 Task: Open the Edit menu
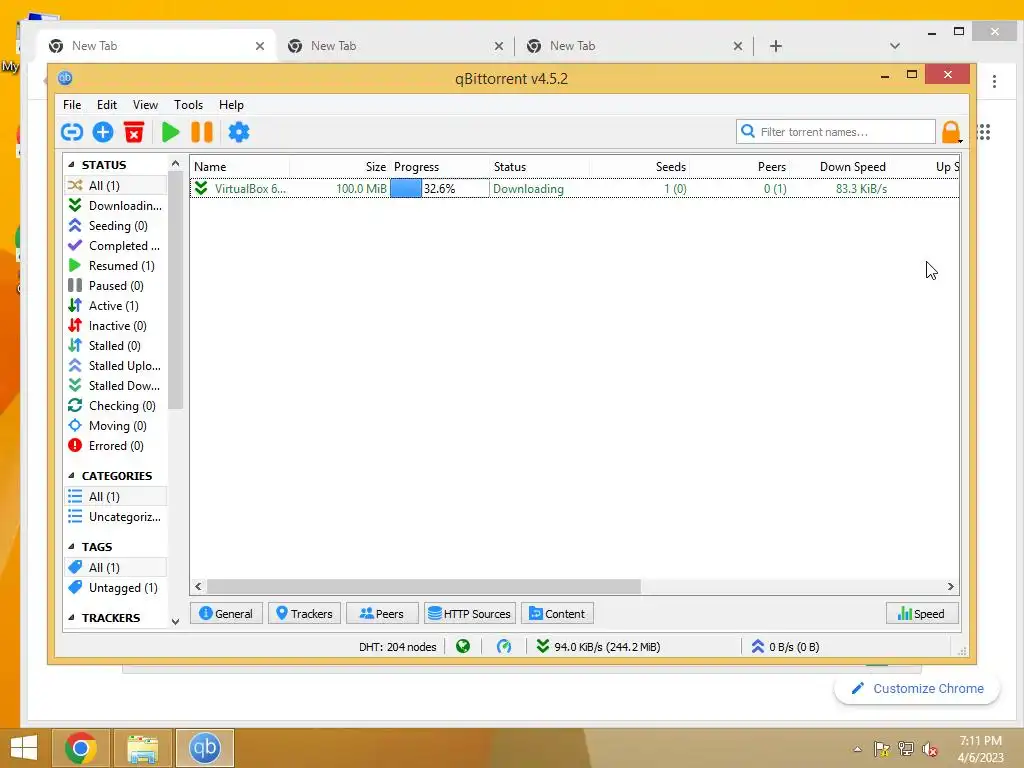106,104
